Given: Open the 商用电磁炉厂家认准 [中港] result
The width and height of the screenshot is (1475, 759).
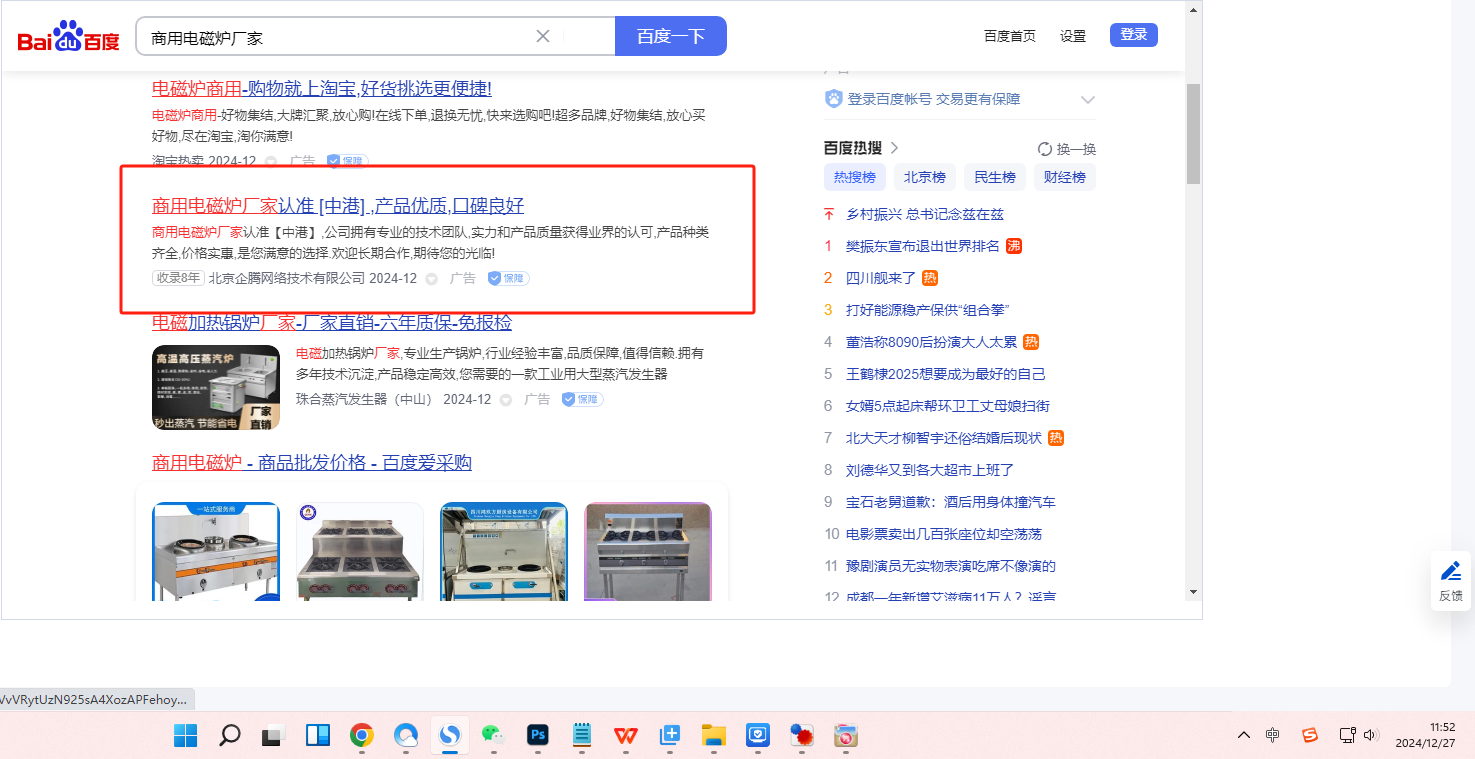Looking at the screenshot, I should (338, 206).
